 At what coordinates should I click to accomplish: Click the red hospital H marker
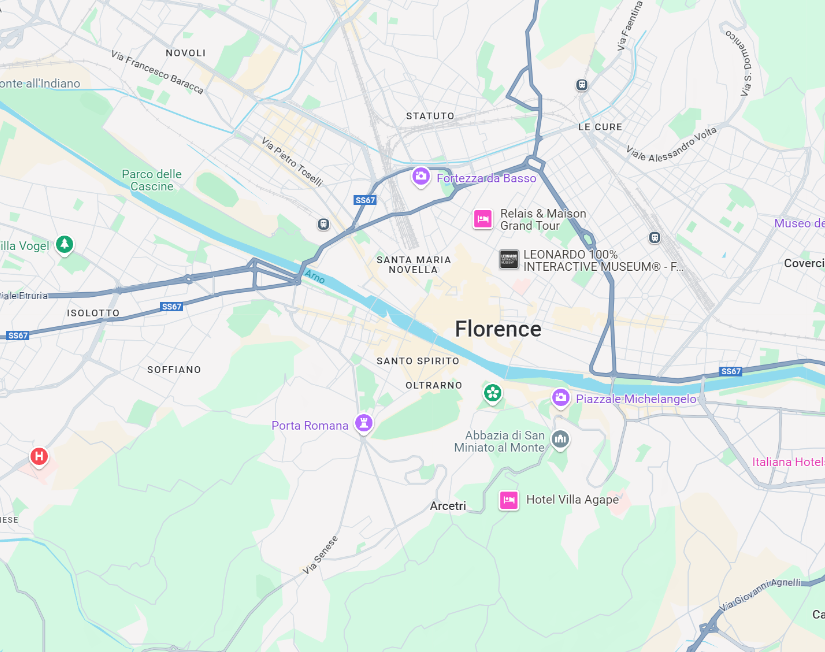(39, 457)
